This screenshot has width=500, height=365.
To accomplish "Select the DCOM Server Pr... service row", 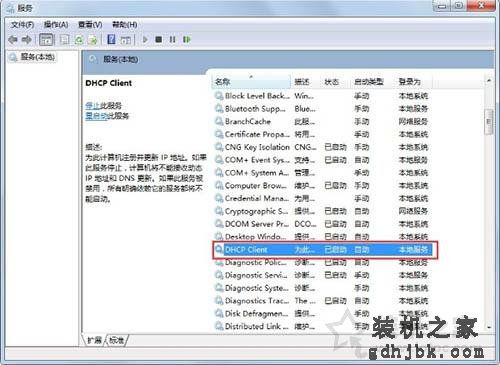I will pos(323,224).
